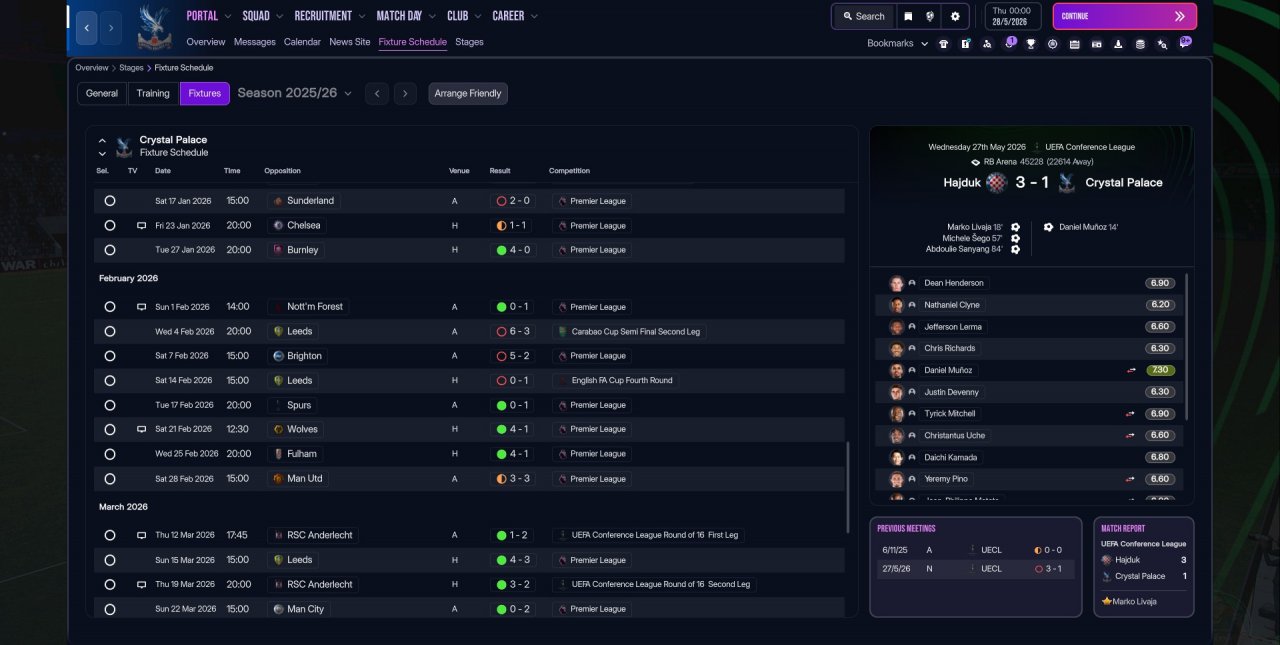Open the RECRUITMENT dropdown menu
The height and width of the screenshot is (645, 1280).
coord(330,16)
